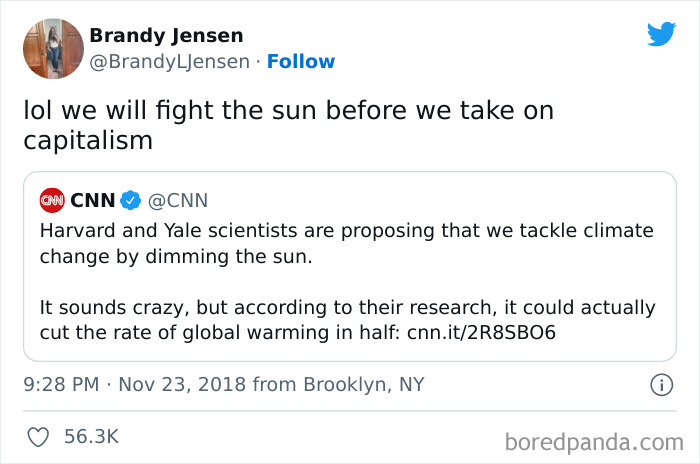Click the boredpanda.com watermark
This screenshot has width=700, height=464.
[x=594, y=443]
